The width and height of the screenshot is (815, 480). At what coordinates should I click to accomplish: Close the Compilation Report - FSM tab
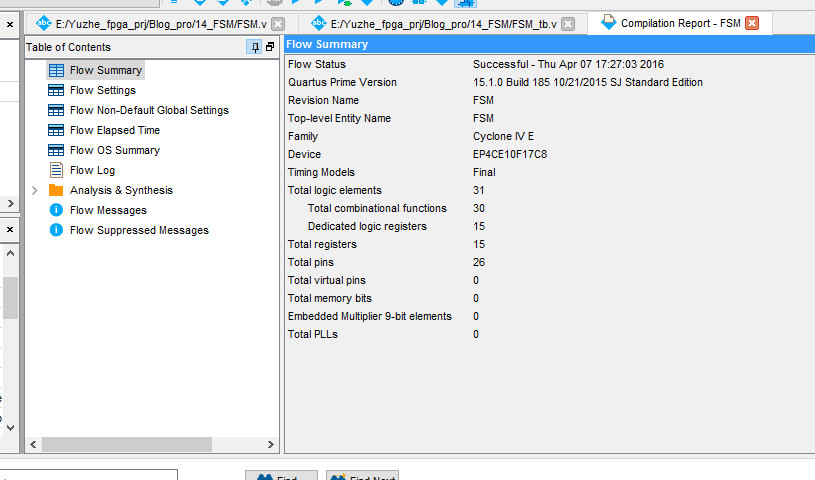coord(752,23)
